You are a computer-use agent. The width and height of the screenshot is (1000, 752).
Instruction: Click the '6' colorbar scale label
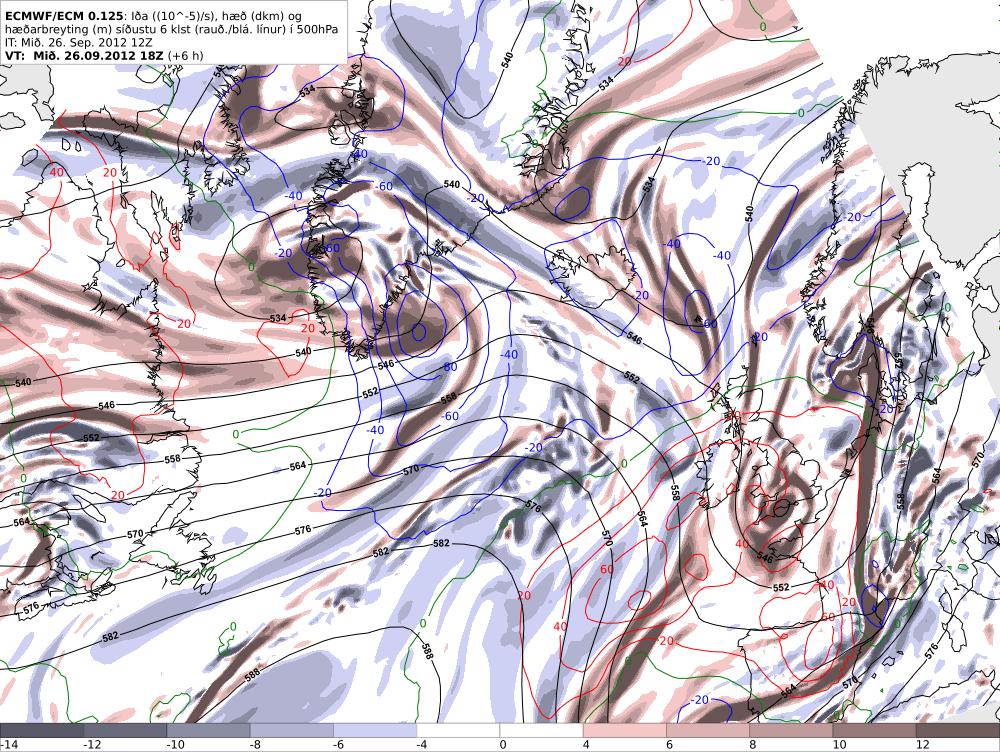[x=670, y=744]
